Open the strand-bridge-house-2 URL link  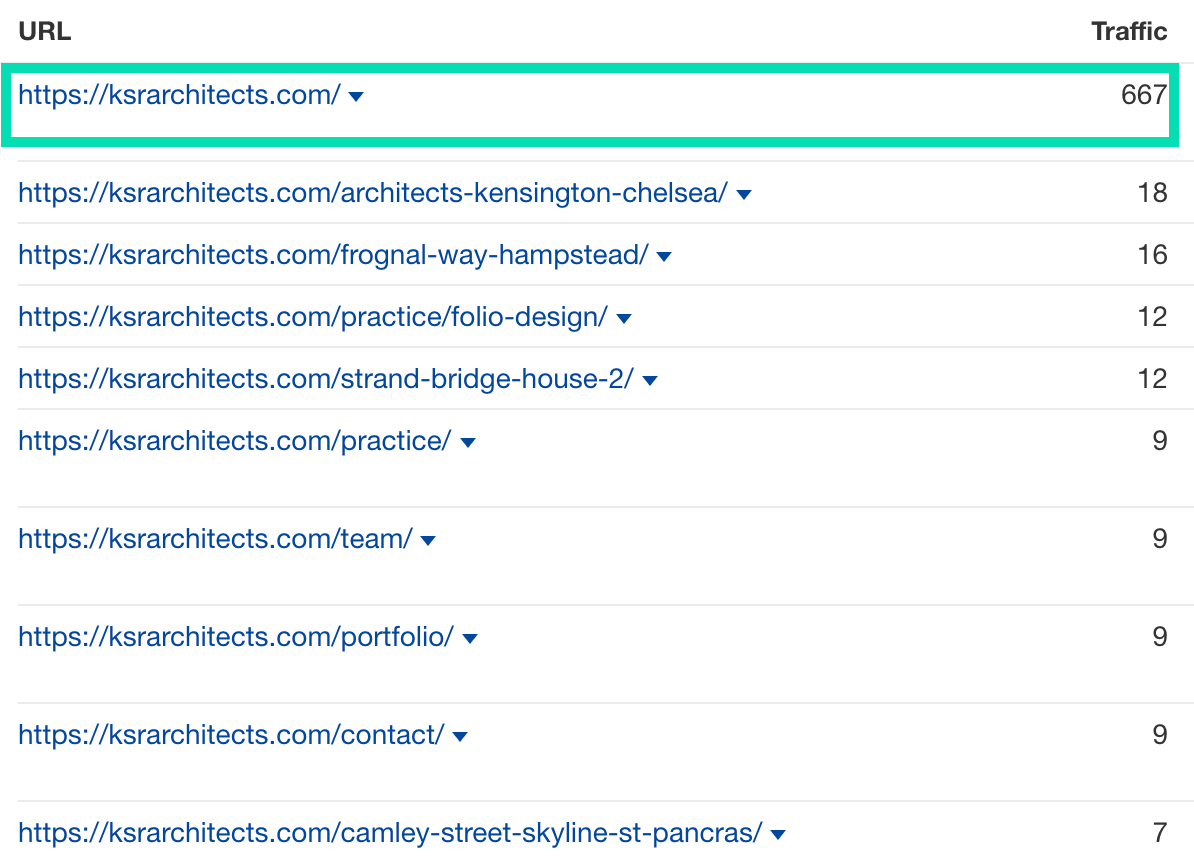point(326,379)
